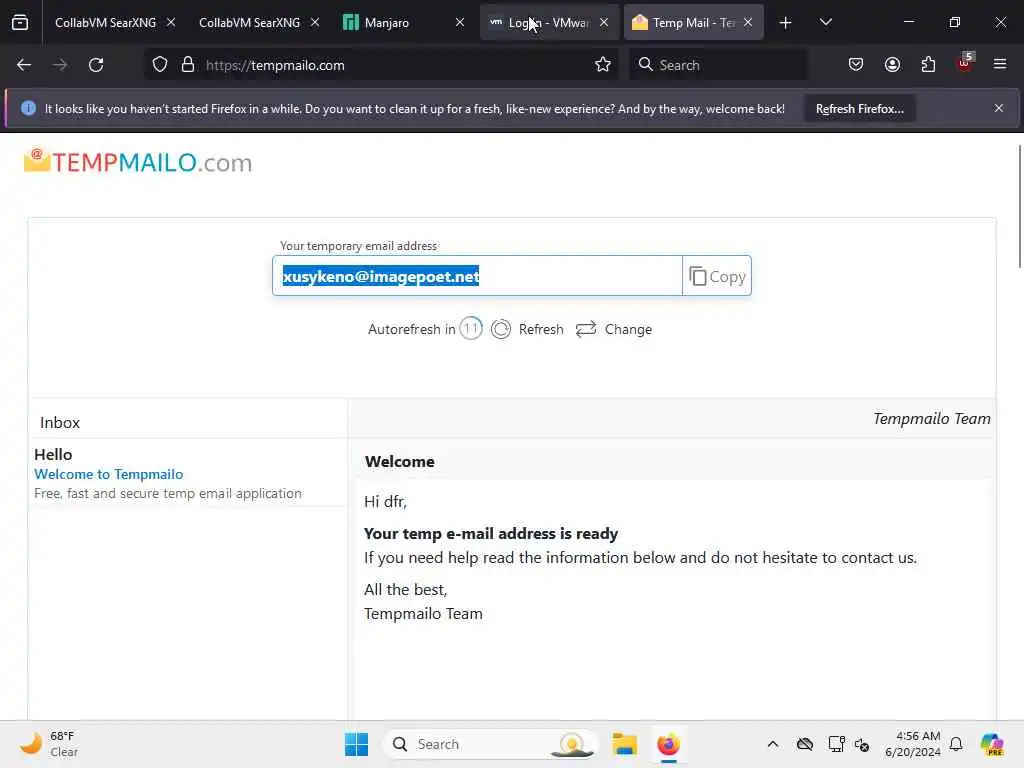Open the Copilot preview icon

pos(992,744)
